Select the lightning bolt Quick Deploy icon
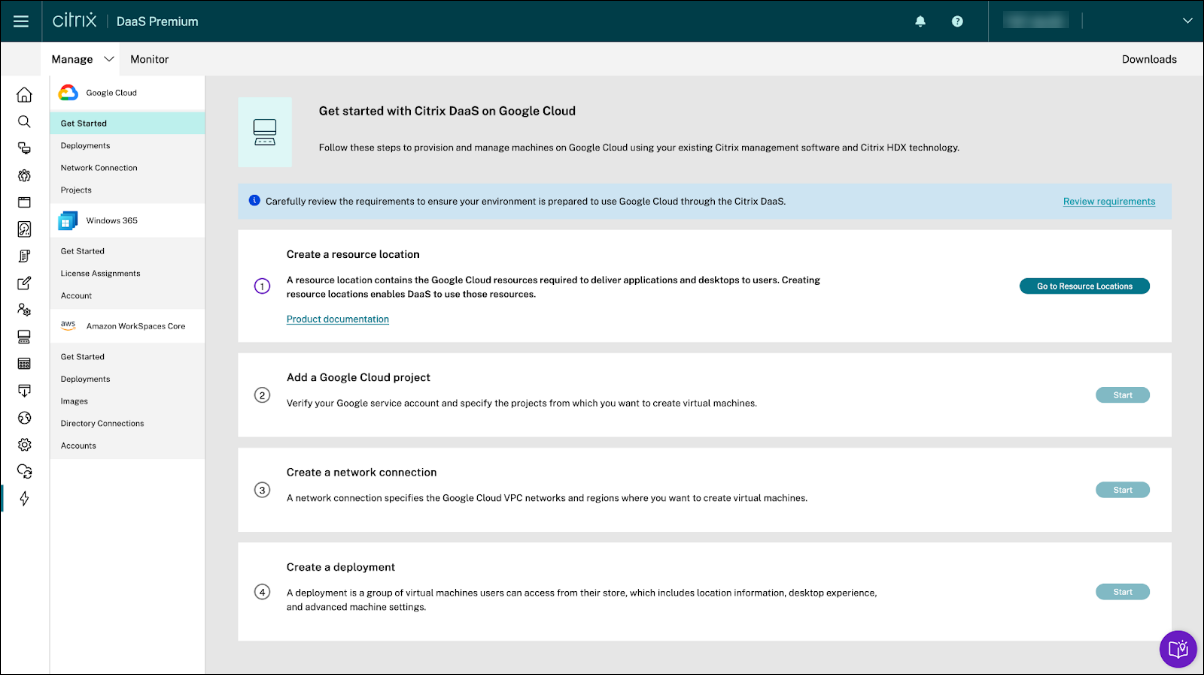1204x675 pixels. [x=25, y=499]
